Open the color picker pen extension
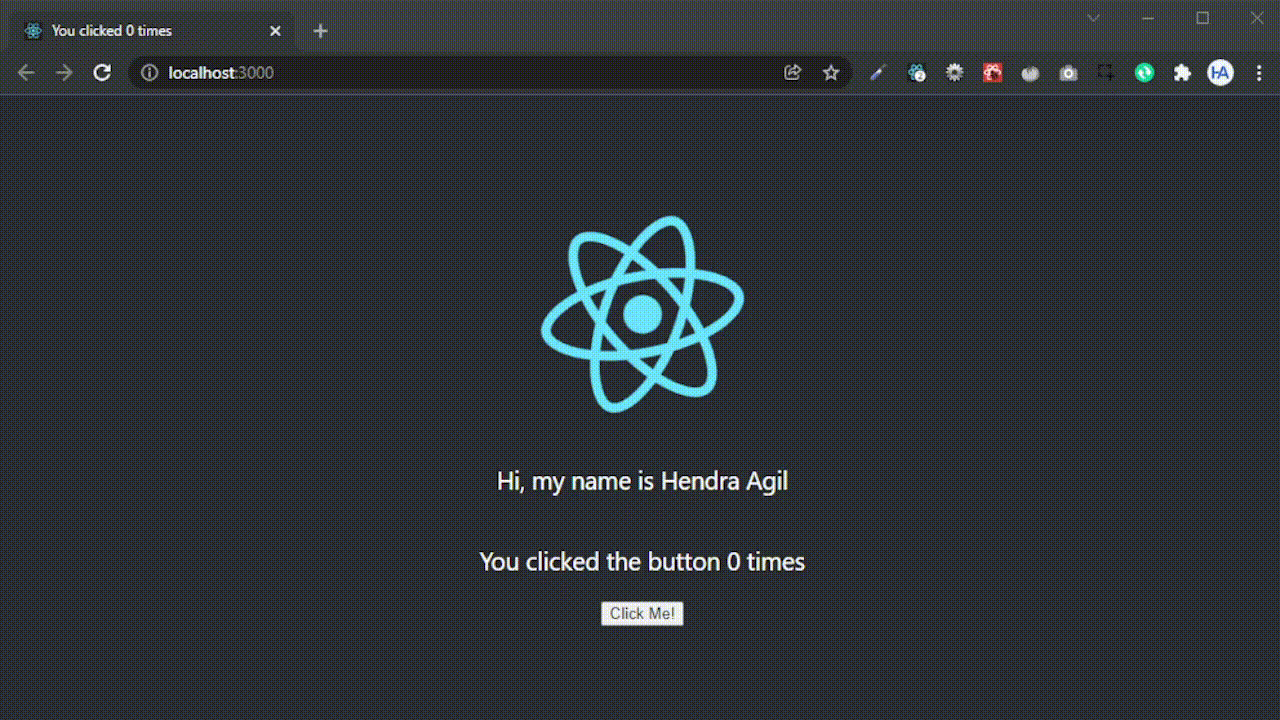This screenshot has height=720, width=1280. pyautogui.click(x=878, y=73)
